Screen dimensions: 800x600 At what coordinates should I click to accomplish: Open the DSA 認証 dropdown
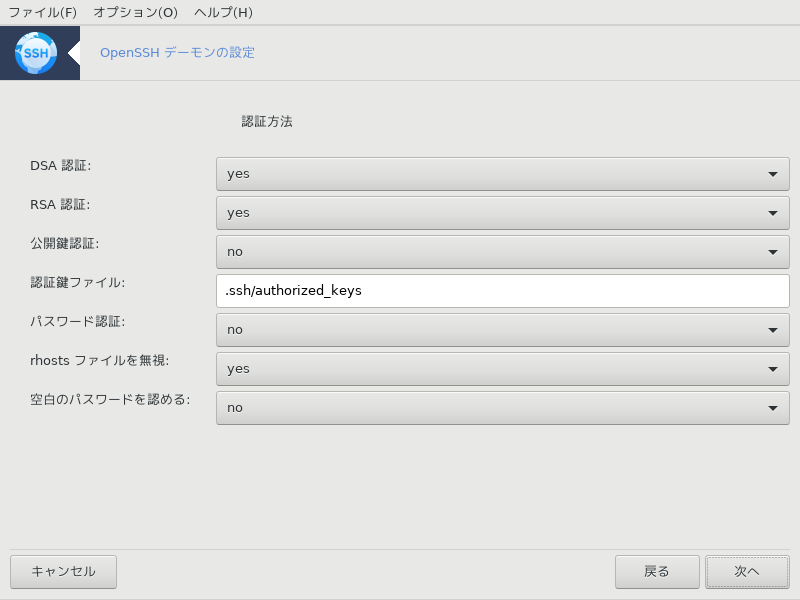point(503,174)
